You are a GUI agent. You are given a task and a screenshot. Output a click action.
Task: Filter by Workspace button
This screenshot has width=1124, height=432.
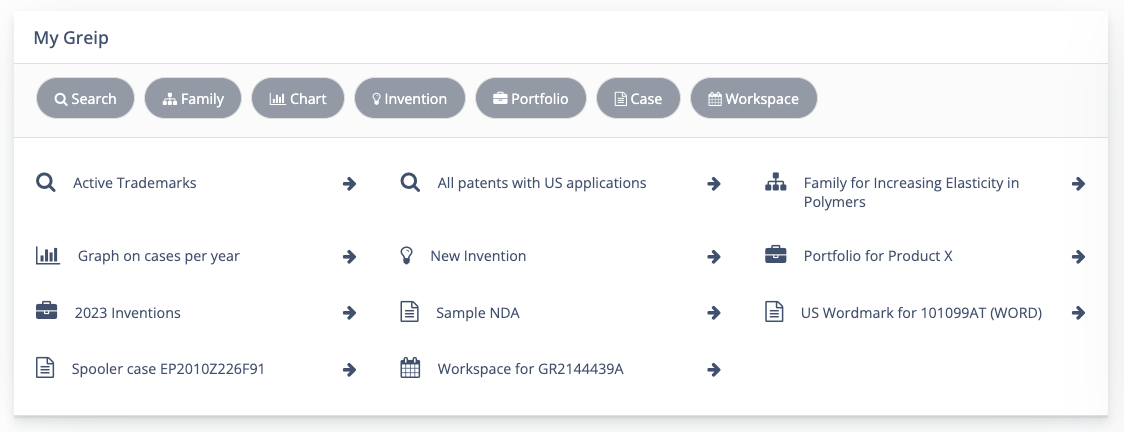753,99
